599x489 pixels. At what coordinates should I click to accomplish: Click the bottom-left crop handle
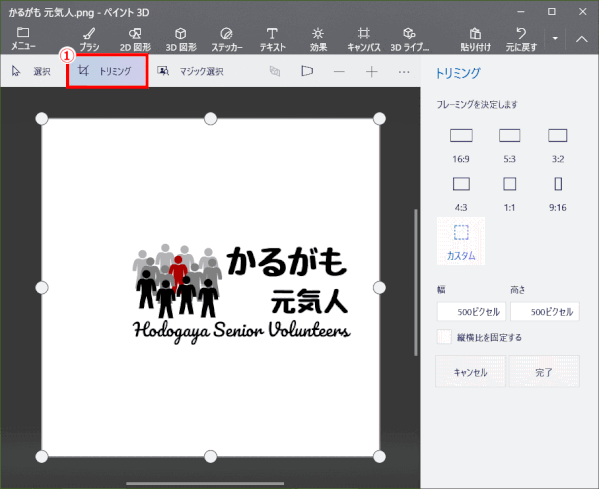point(42,457)
